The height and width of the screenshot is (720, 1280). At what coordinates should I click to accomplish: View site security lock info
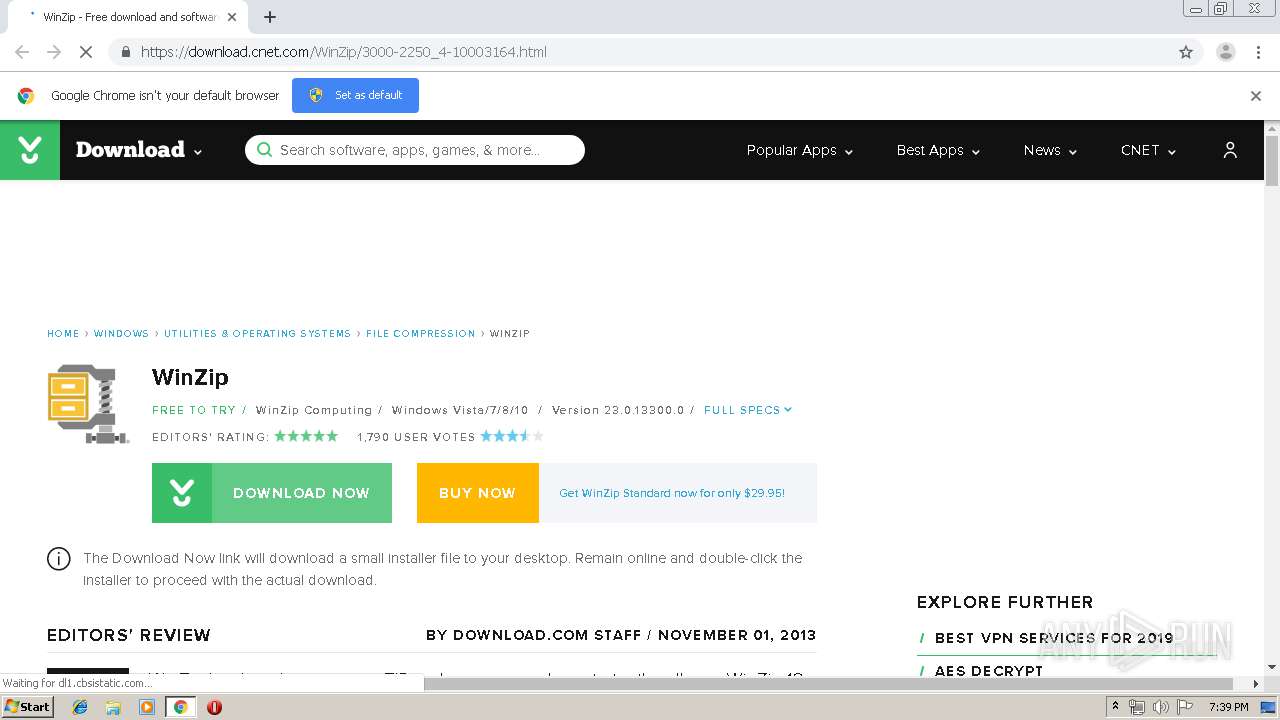click(x=125, y=52)
